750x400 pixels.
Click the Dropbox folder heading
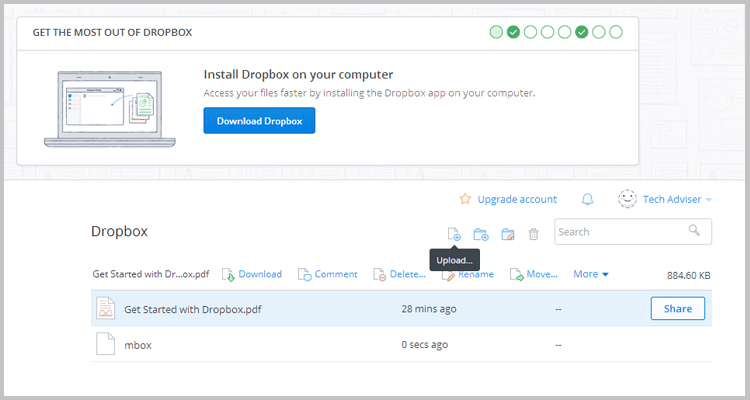119,231
